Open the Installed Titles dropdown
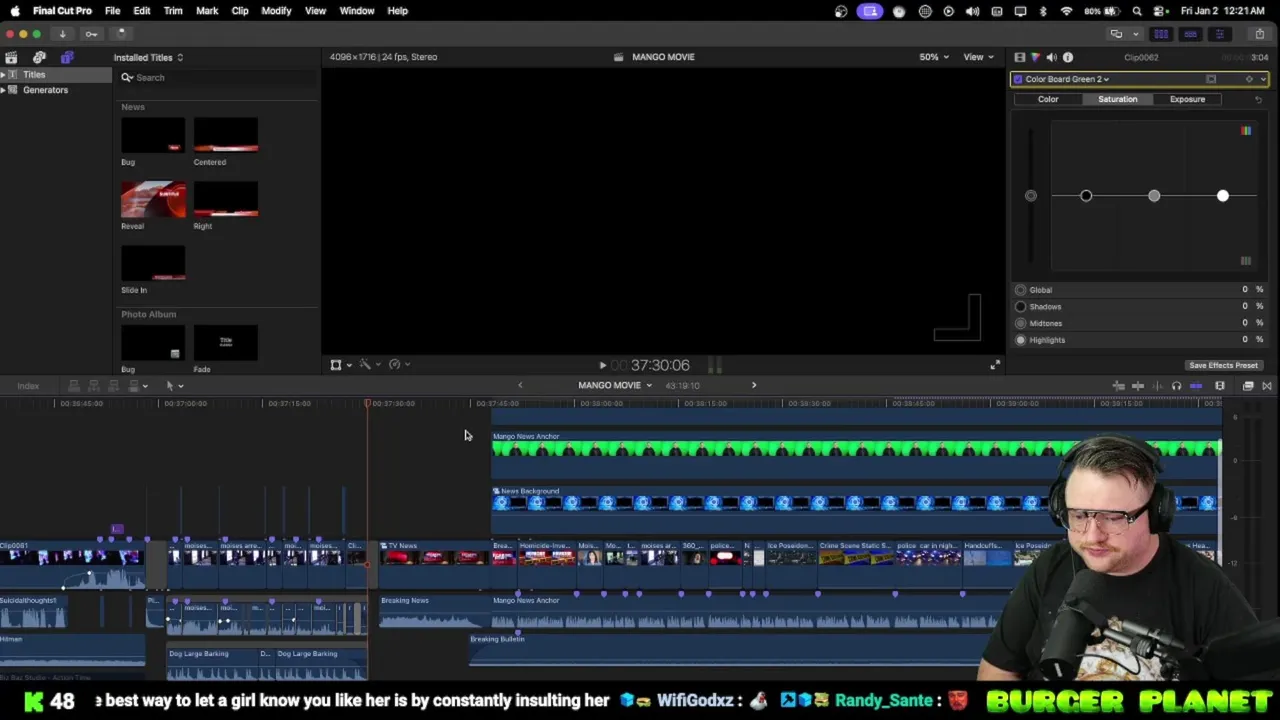Screen dimensions: 1280x720 click(x=148, y=57)
